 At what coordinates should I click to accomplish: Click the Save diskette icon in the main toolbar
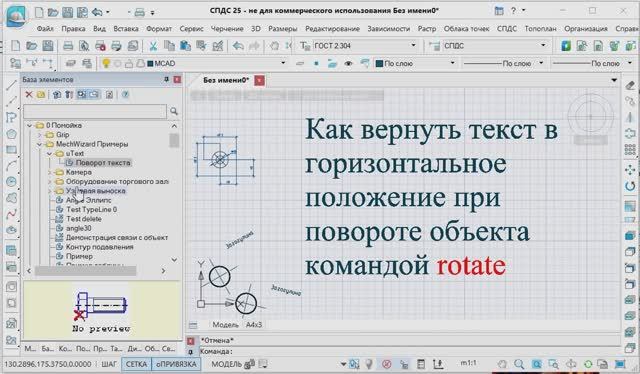[48, 46]
